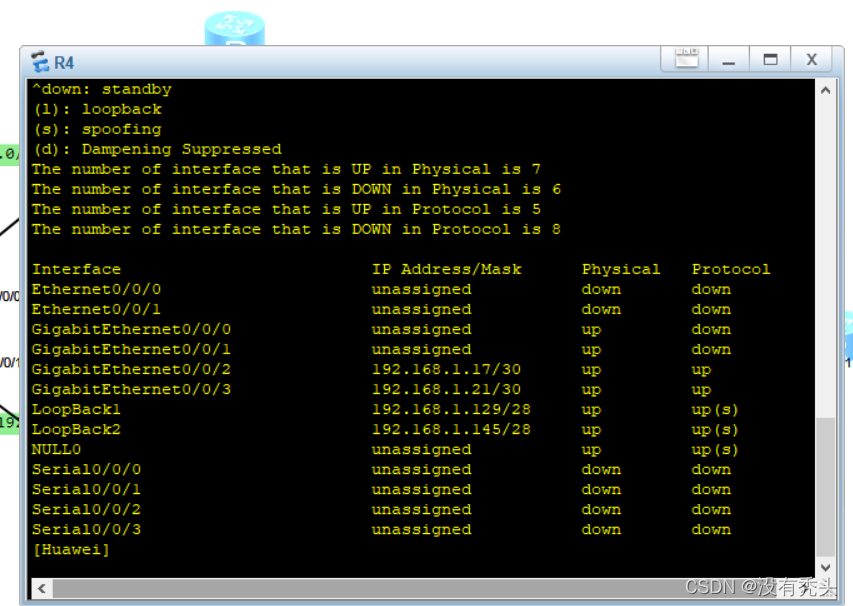Viewport: 853px width, 606px height.
Task: Click the '(l): loopback' line
Action: 97,109
